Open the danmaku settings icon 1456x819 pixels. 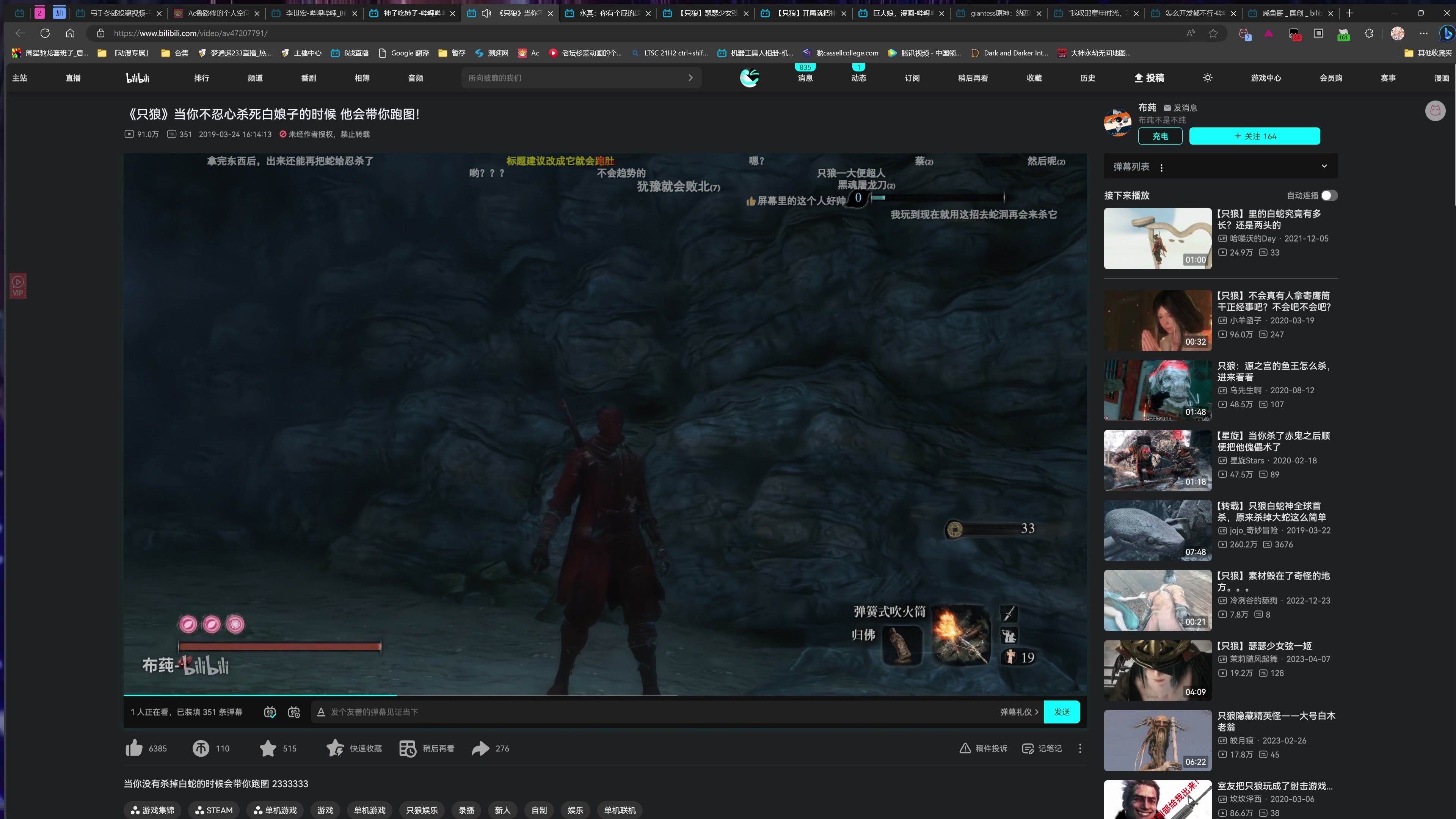click(x=294, y=712)
